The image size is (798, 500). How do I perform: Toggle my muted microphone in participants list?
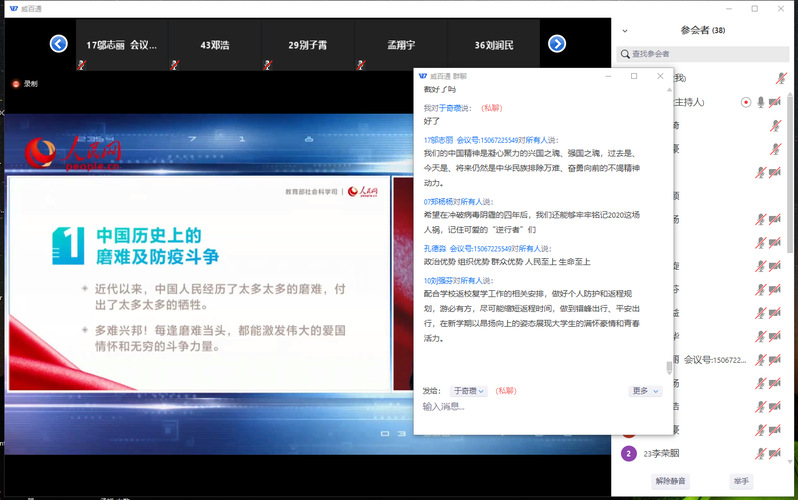781,78
